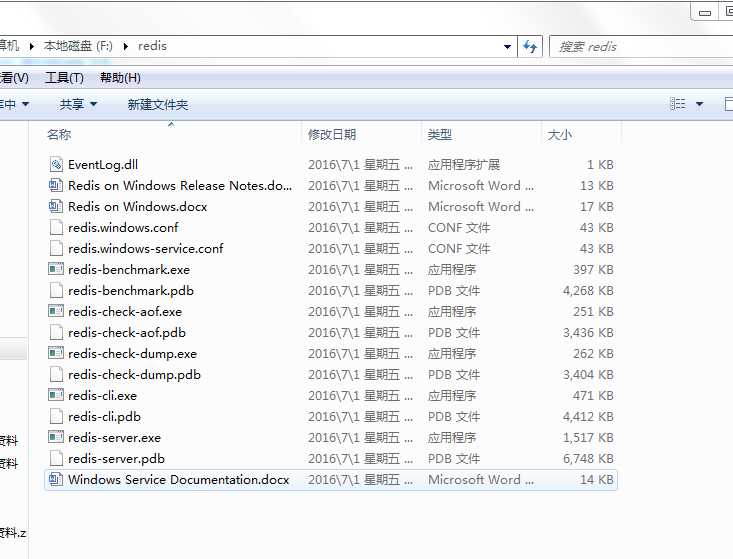Change the view layout icon
Screen dimensions: 733x559
[x=677, y=104]
